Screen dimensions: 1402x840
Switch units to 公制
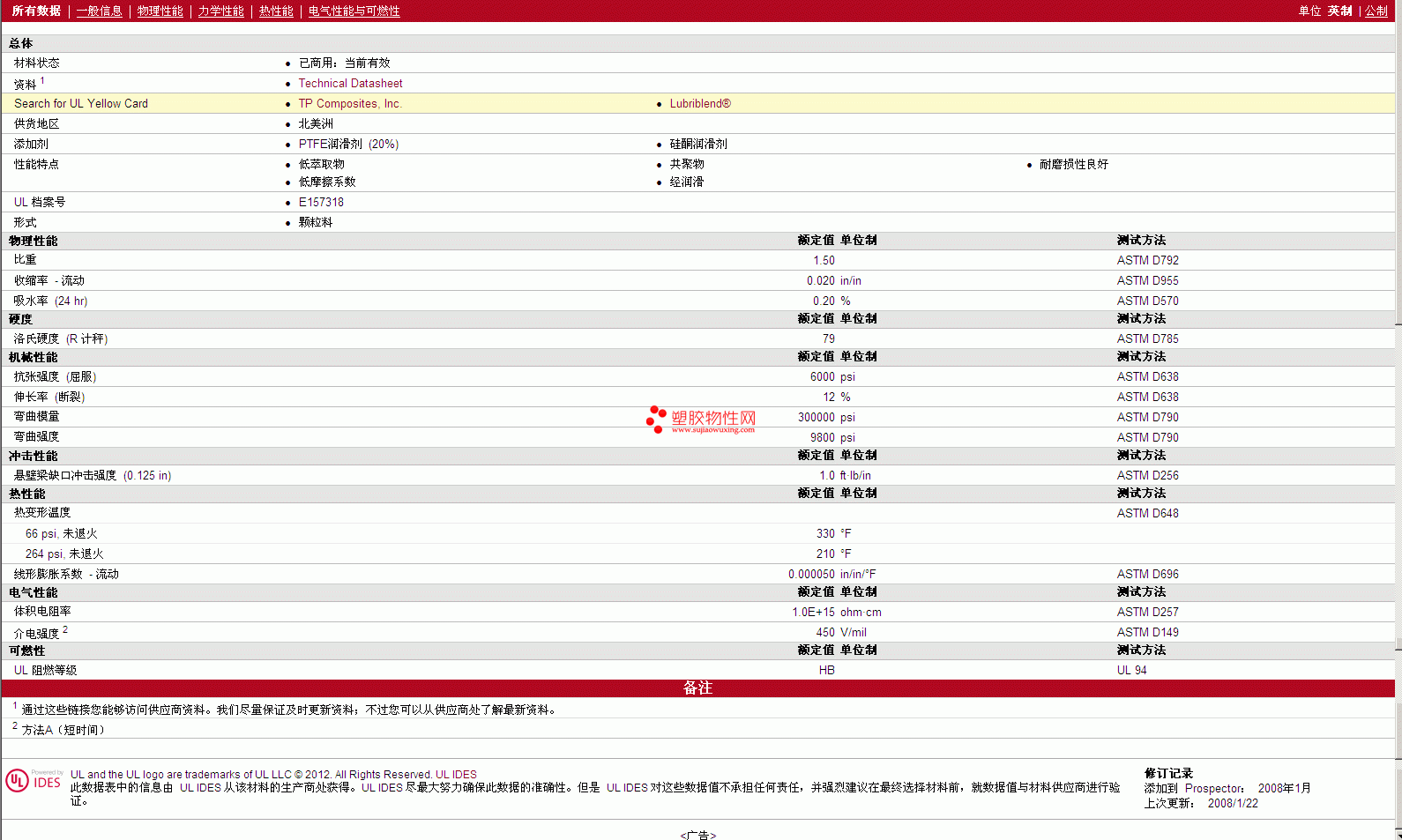1376,11
